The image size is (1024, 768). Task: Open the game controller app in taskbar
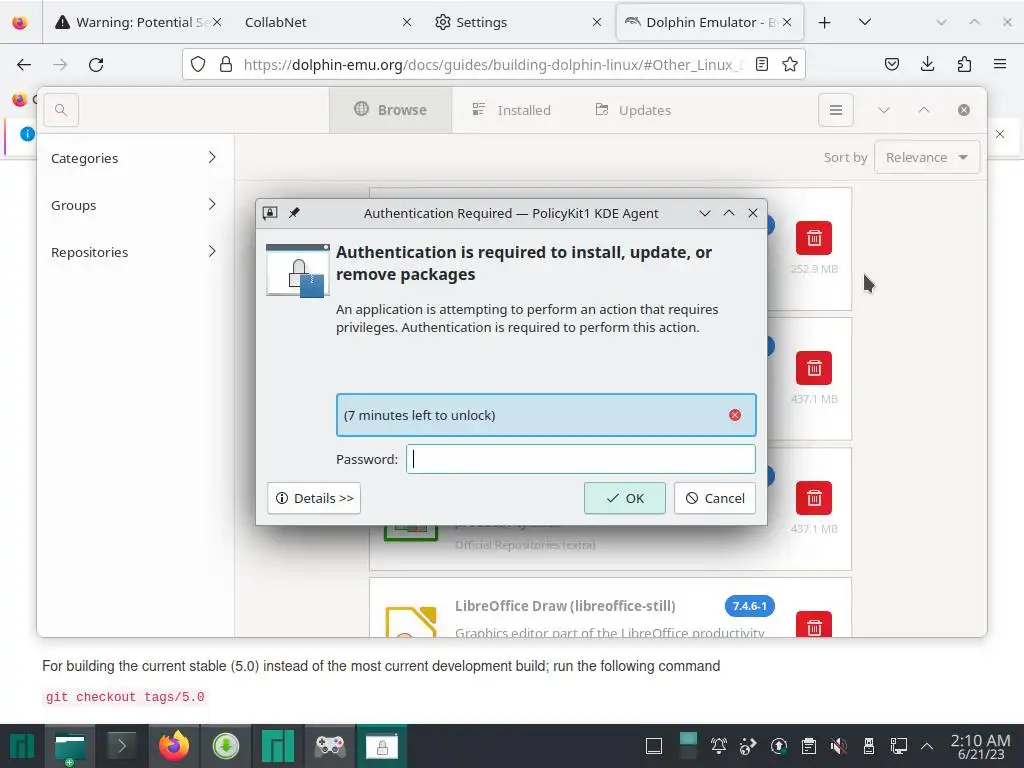[330, 746]
